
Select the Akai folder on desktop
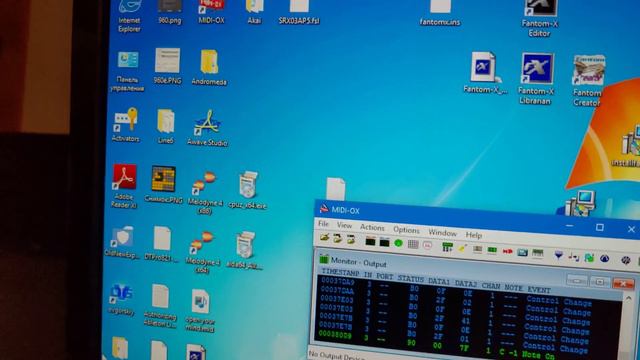coord(254,11)
